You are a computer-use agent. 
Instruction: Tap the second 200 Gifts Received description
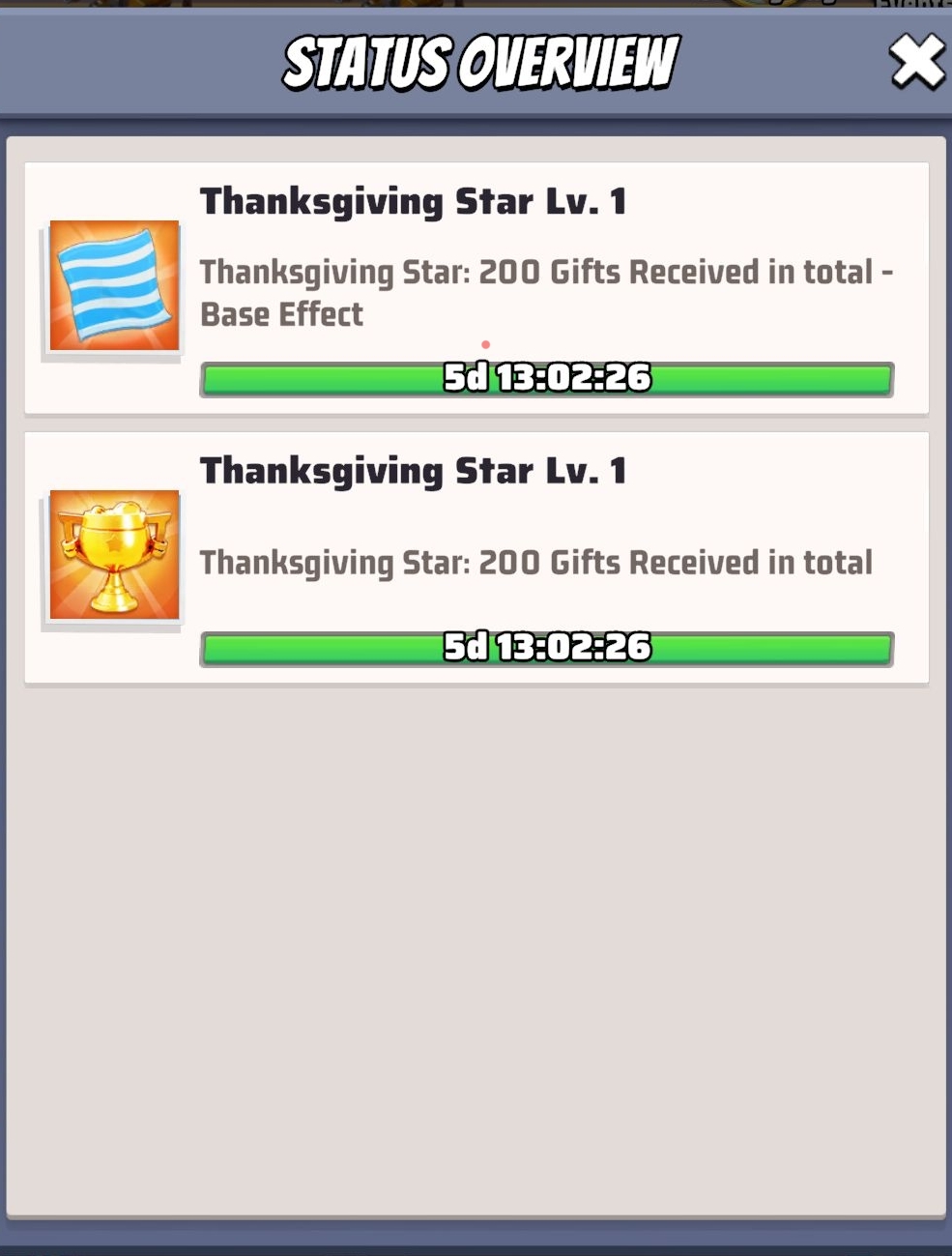(535, 563)
